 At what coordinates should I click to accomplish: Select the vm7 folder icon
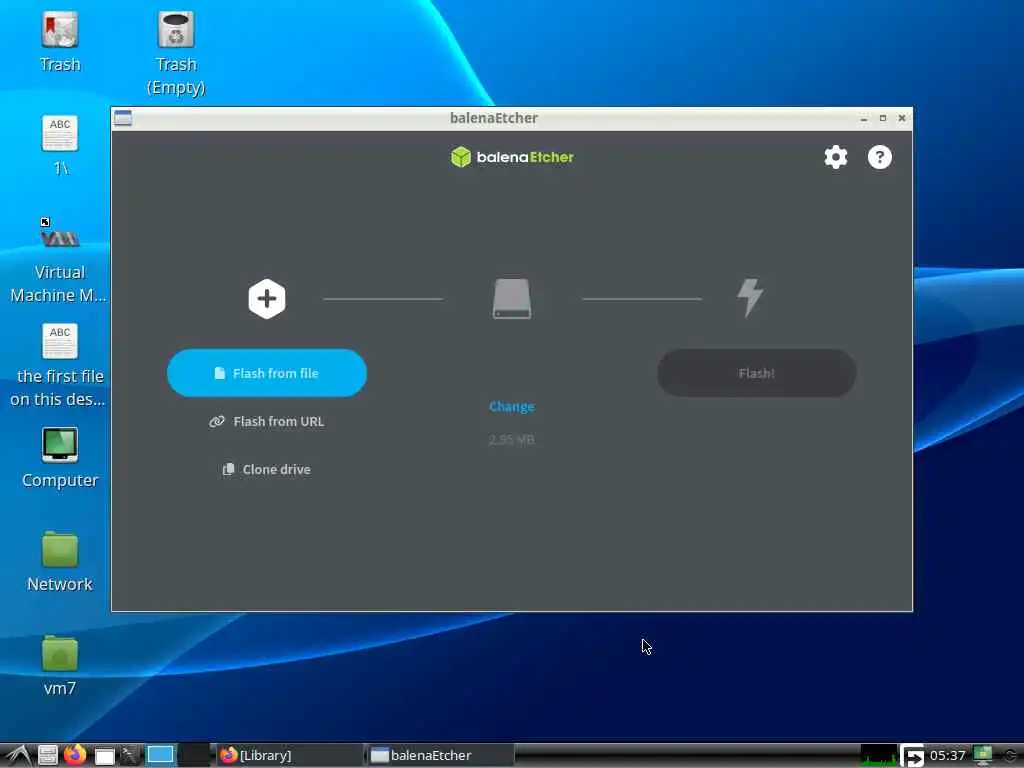pos(59,665)
